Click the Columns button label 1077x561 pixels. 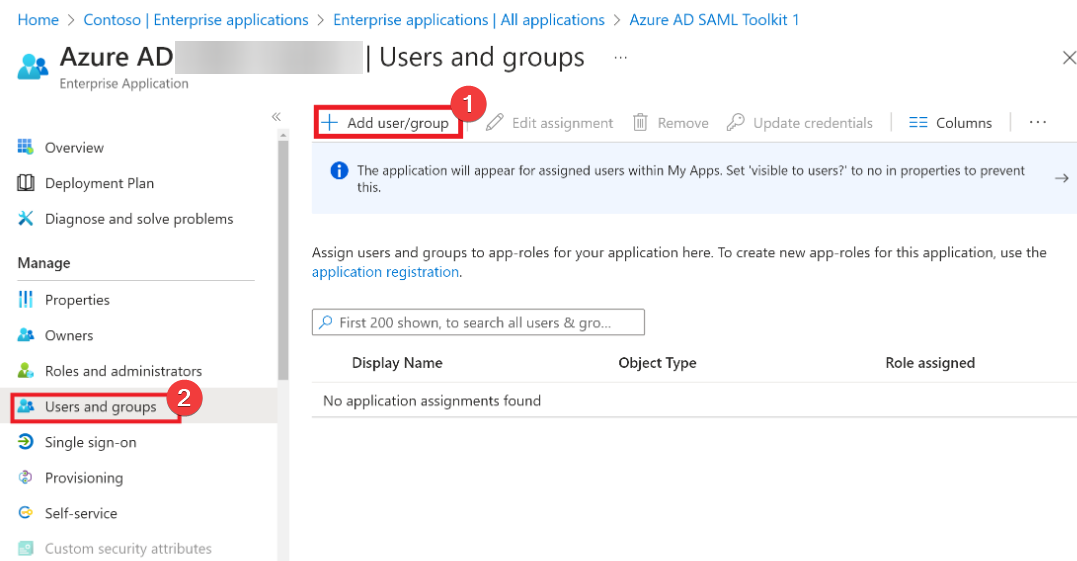pyautogui.click(x=964, y=123)
